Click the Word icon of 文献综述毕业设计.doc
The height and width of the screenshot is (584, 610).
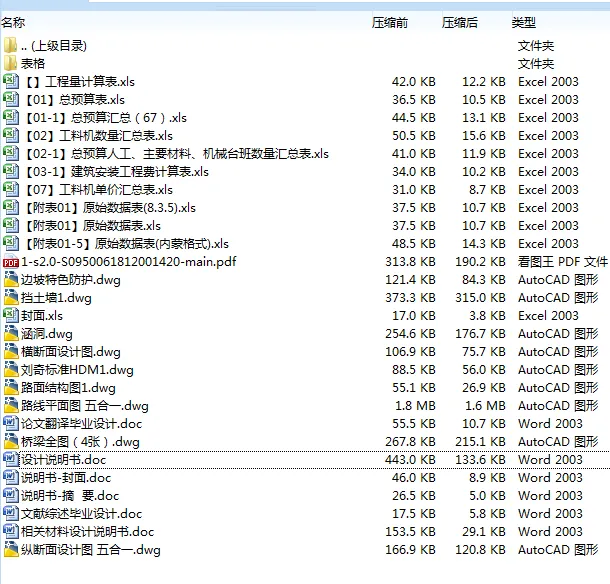click(x=11, y=513)
